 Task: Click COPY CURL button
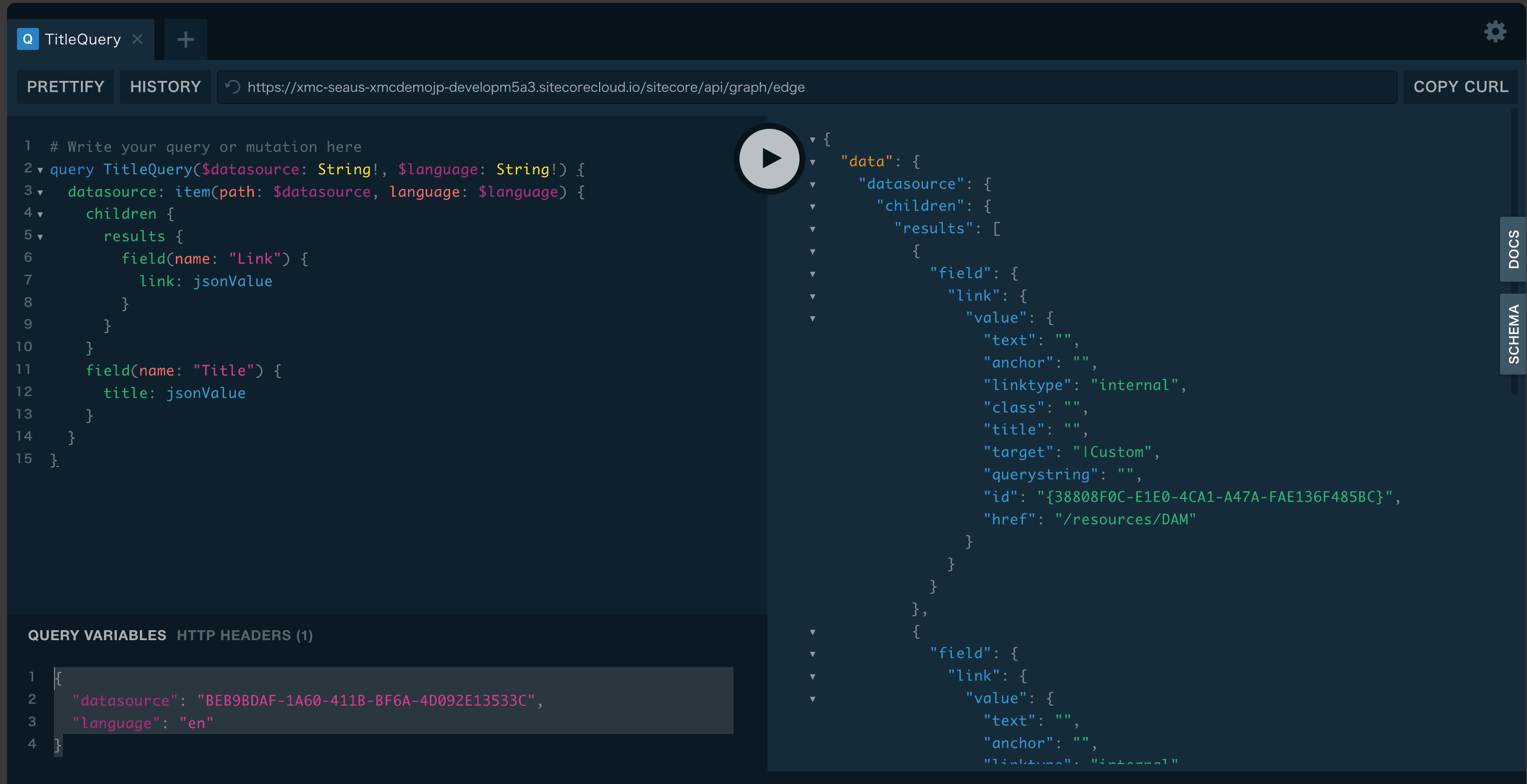pos(1460,87)
